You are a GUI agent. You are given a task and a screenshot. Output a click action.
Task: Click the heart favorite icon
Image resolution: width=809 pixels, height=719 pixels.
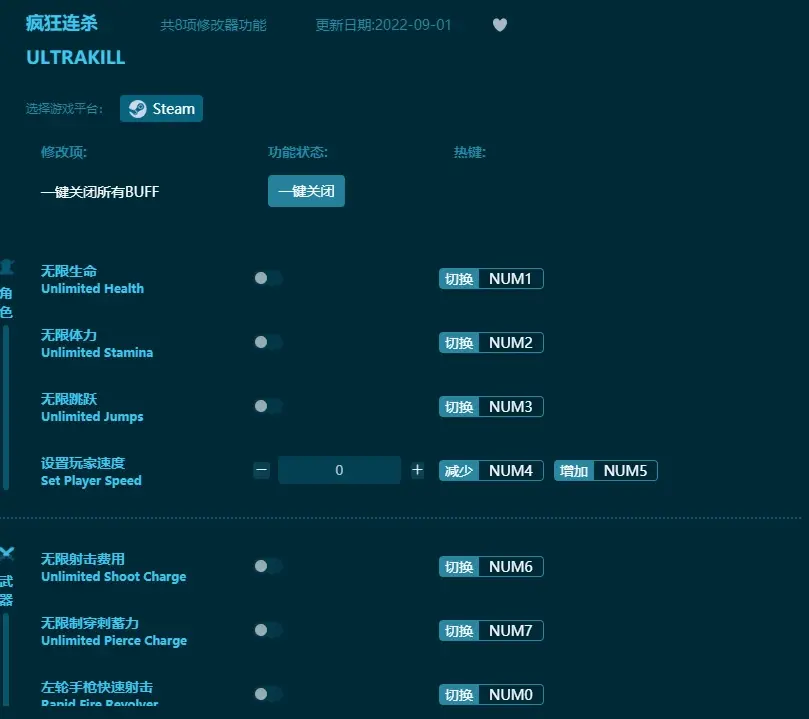(x=500, y=25)
